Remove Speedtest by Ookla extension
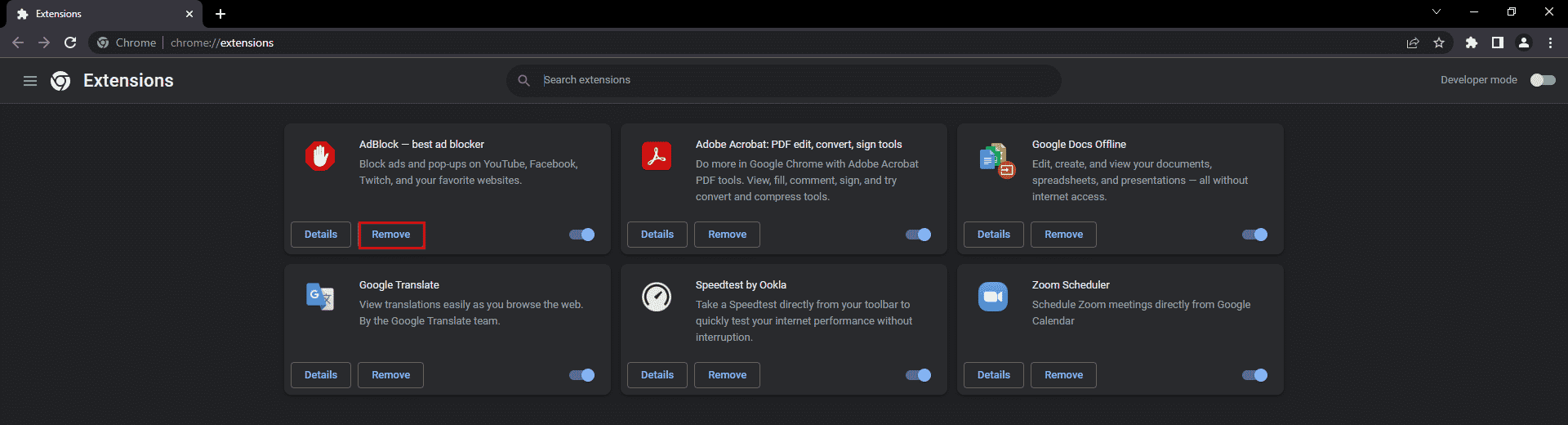 click(x=728, y=375)
